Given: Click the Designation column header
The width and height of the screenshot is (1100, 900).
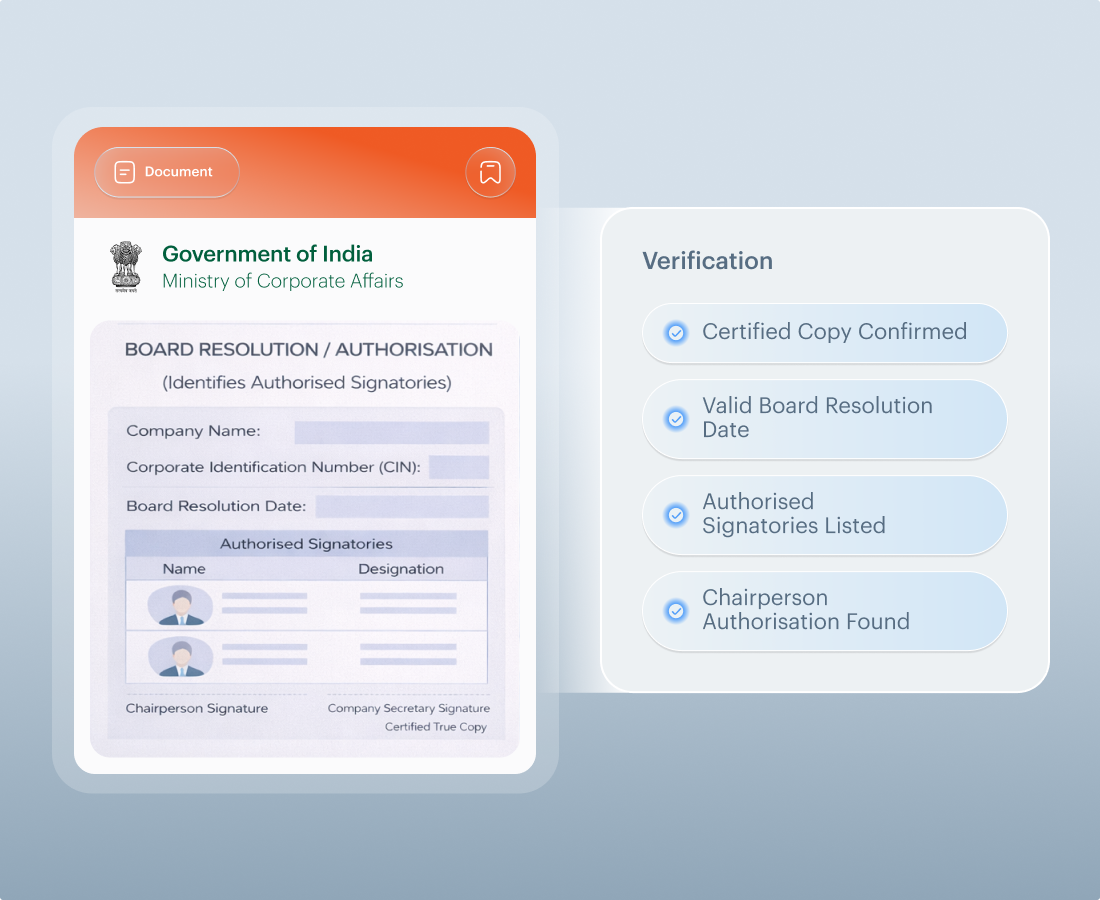Looking at the screenshot, I should pyautogui.click(x=401, y=569).
